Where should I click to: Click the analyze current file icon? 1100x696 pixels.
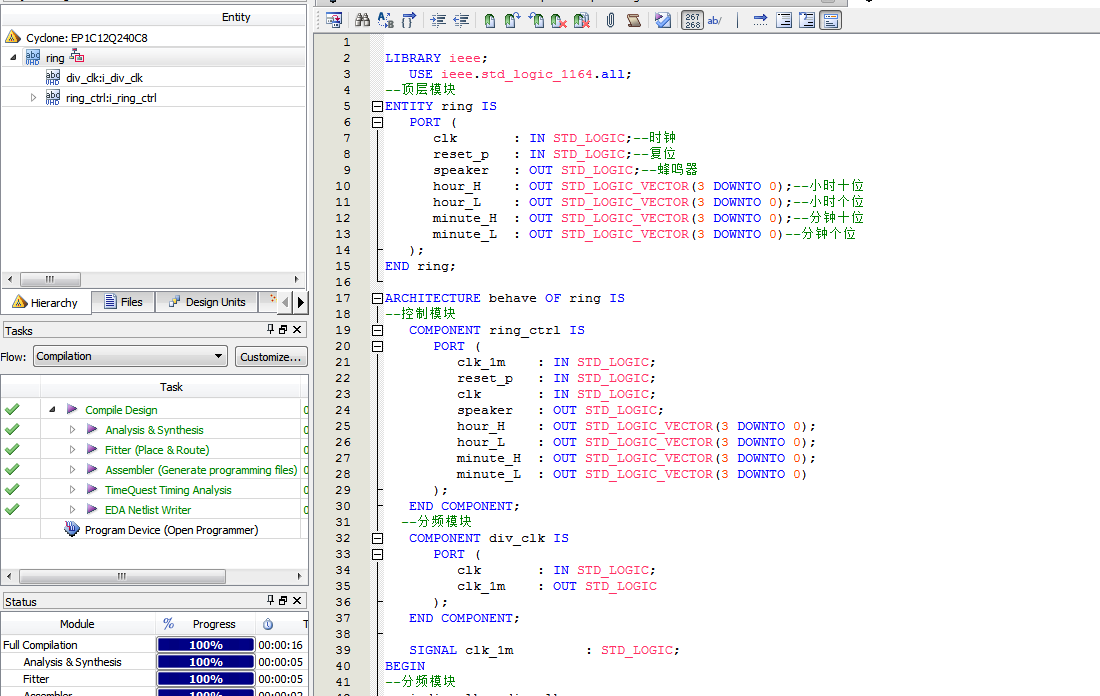coord(662,20)
